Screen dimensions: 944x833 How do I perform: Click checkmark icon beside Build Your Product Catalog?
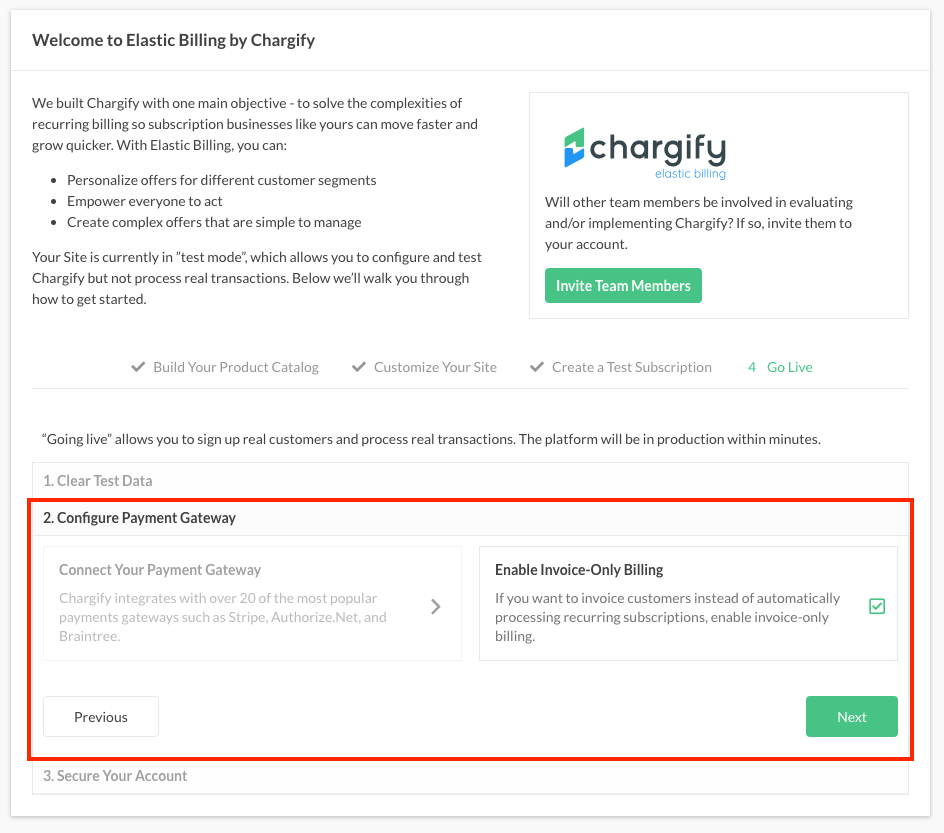point(138,367)
